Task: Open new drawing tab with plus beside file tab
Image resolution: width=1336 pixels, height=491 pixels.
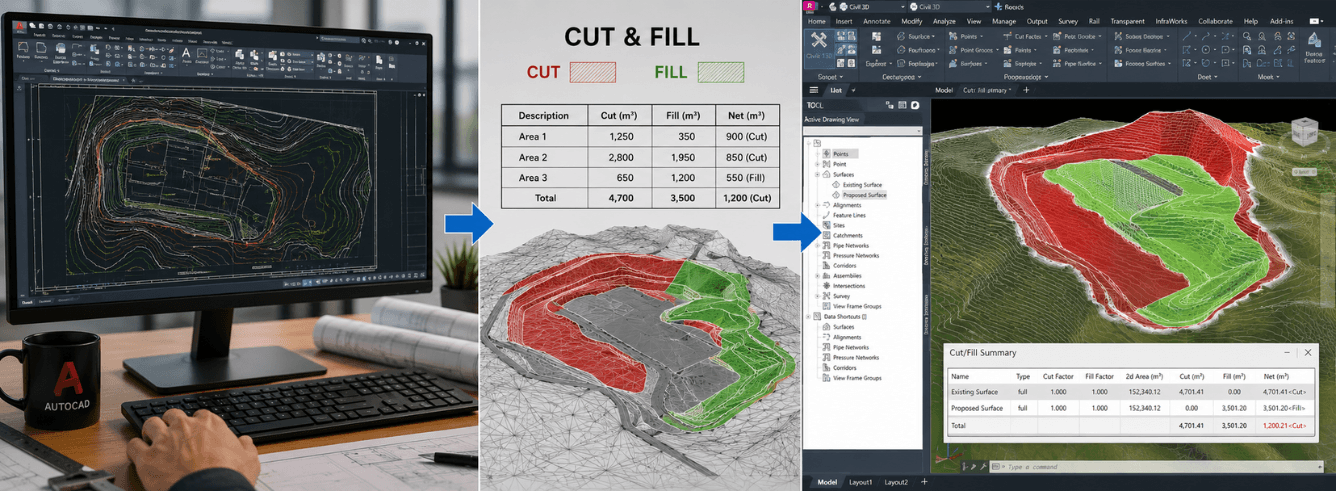Action: coord(1025,90)
